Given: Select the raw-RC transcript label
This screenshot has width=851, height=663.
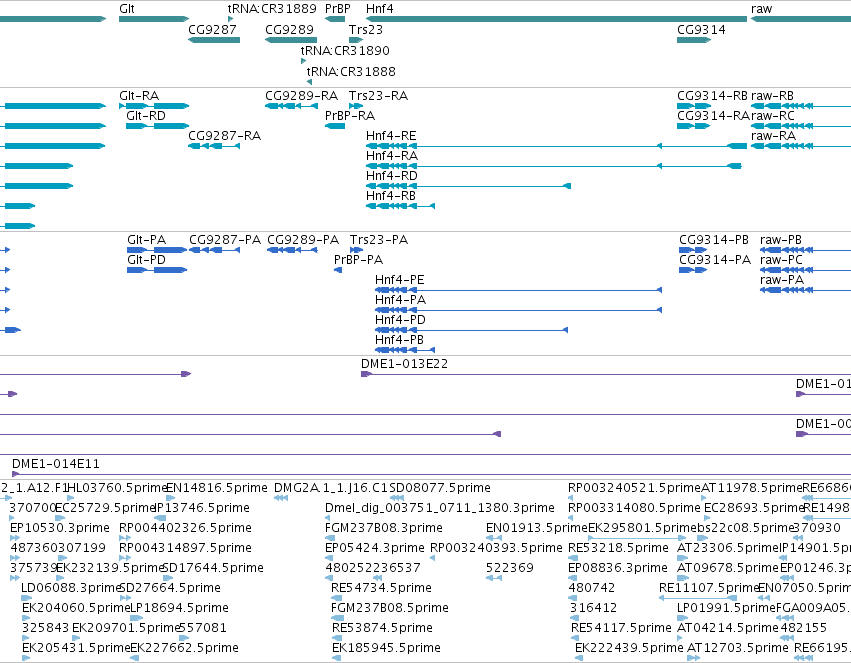Looking at the screenshot, I should (x=773, y=116).
